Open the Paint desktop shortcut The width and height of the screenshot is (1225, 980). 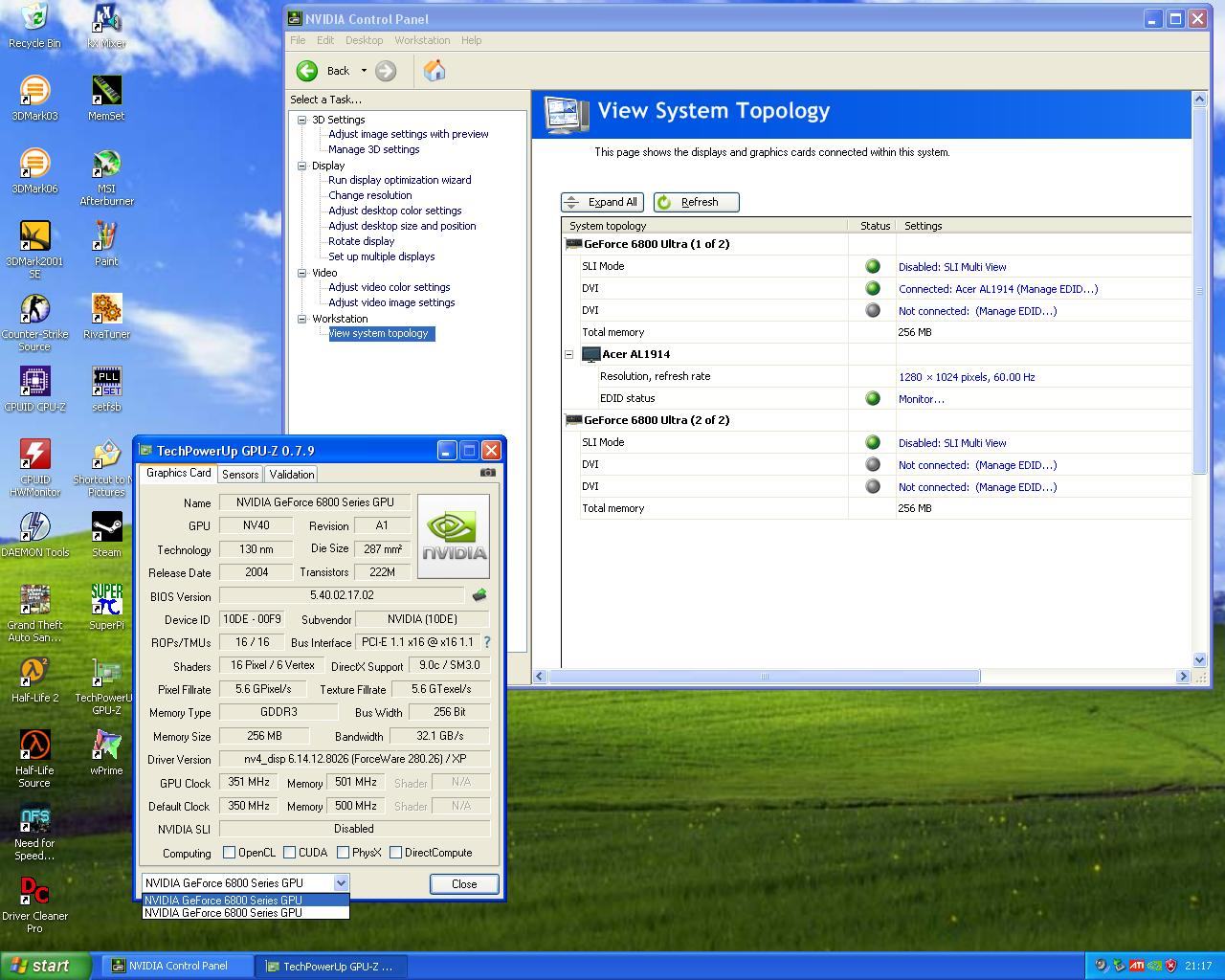(x=106, y=243)
